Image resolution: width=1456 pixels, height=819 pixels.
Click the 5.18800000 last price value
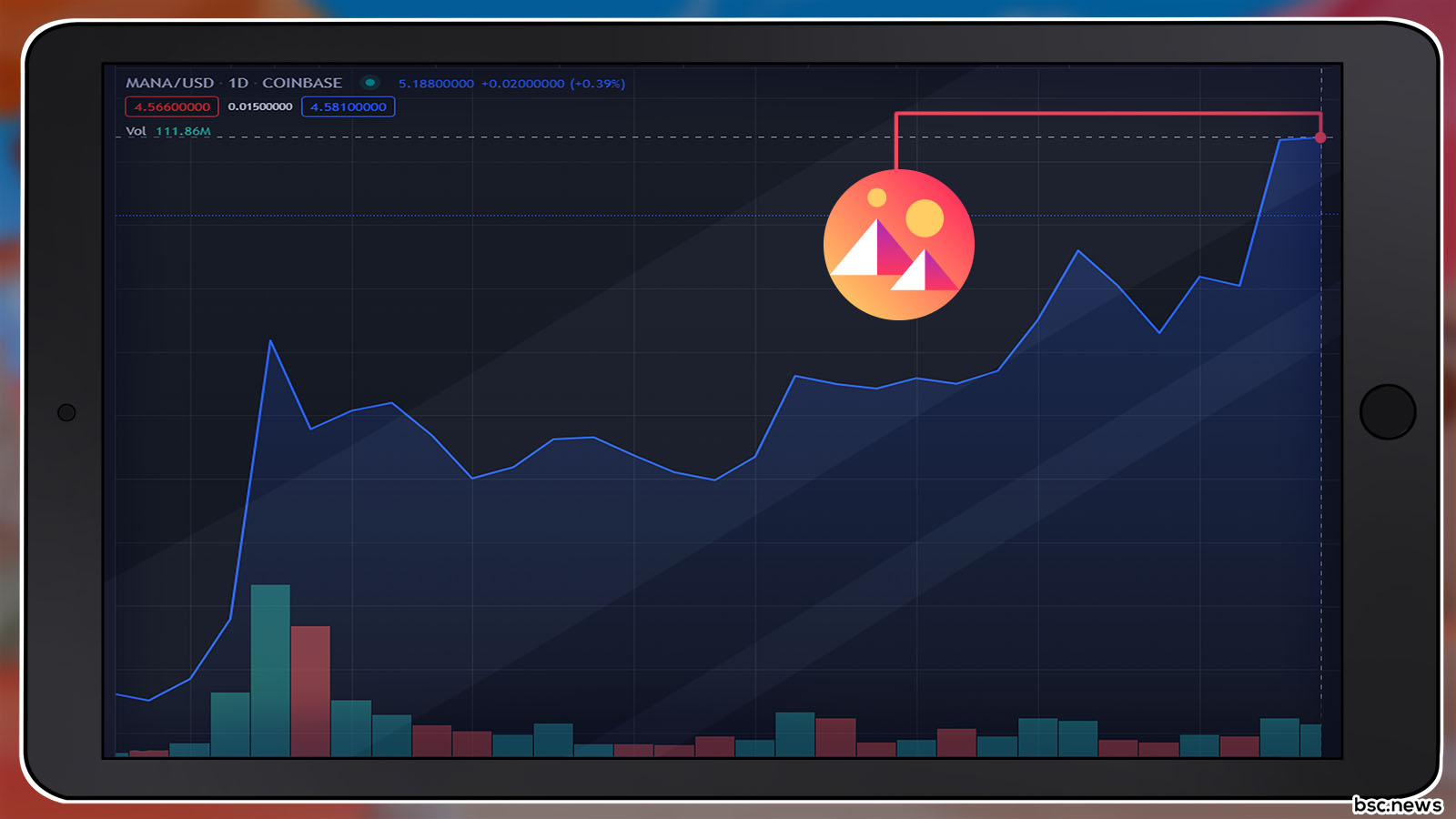coord(436,84)
